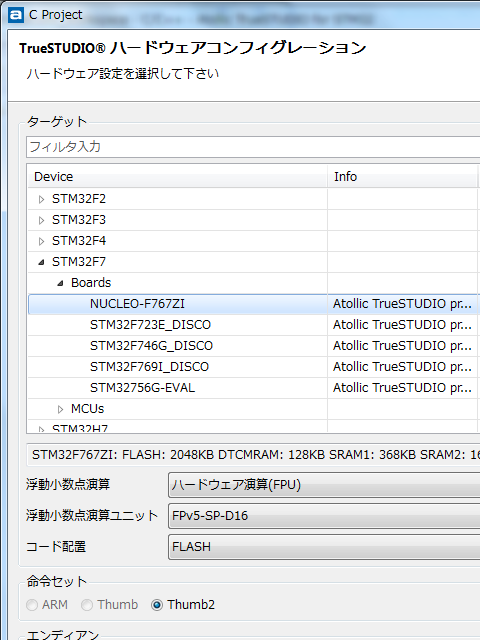Click Info cell of STM32F769I_DISCO row
The width and height of the screenshot is (480, 640).
click(402, 367)
